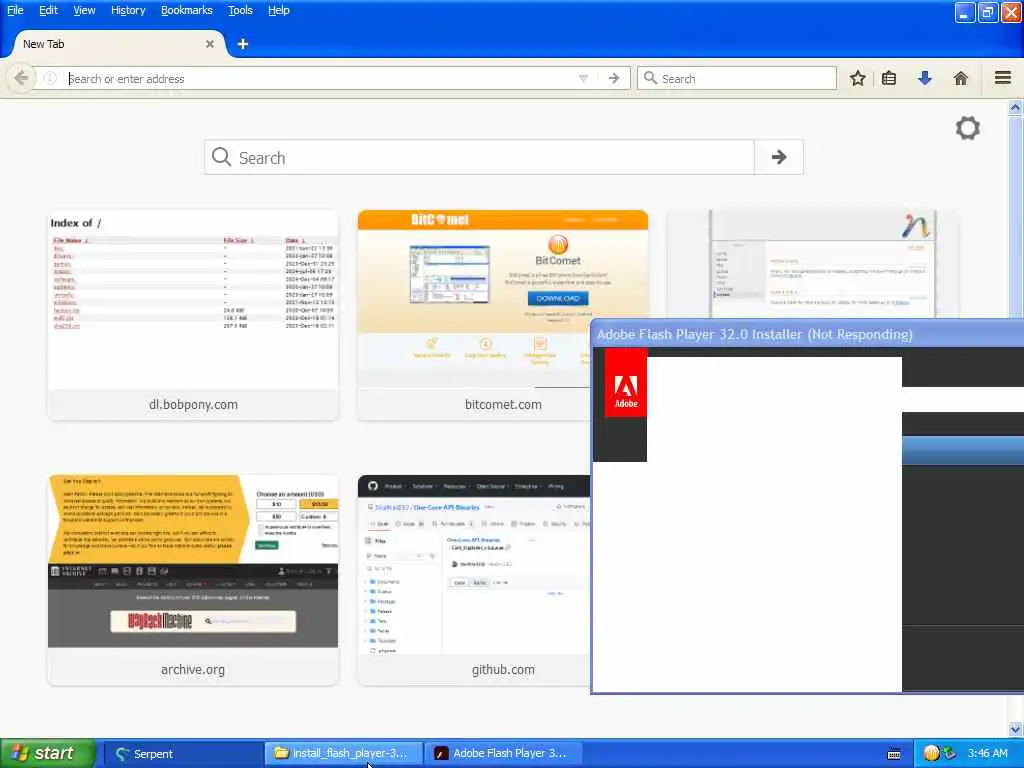Open the github.com thumbnail

point(473,580)
